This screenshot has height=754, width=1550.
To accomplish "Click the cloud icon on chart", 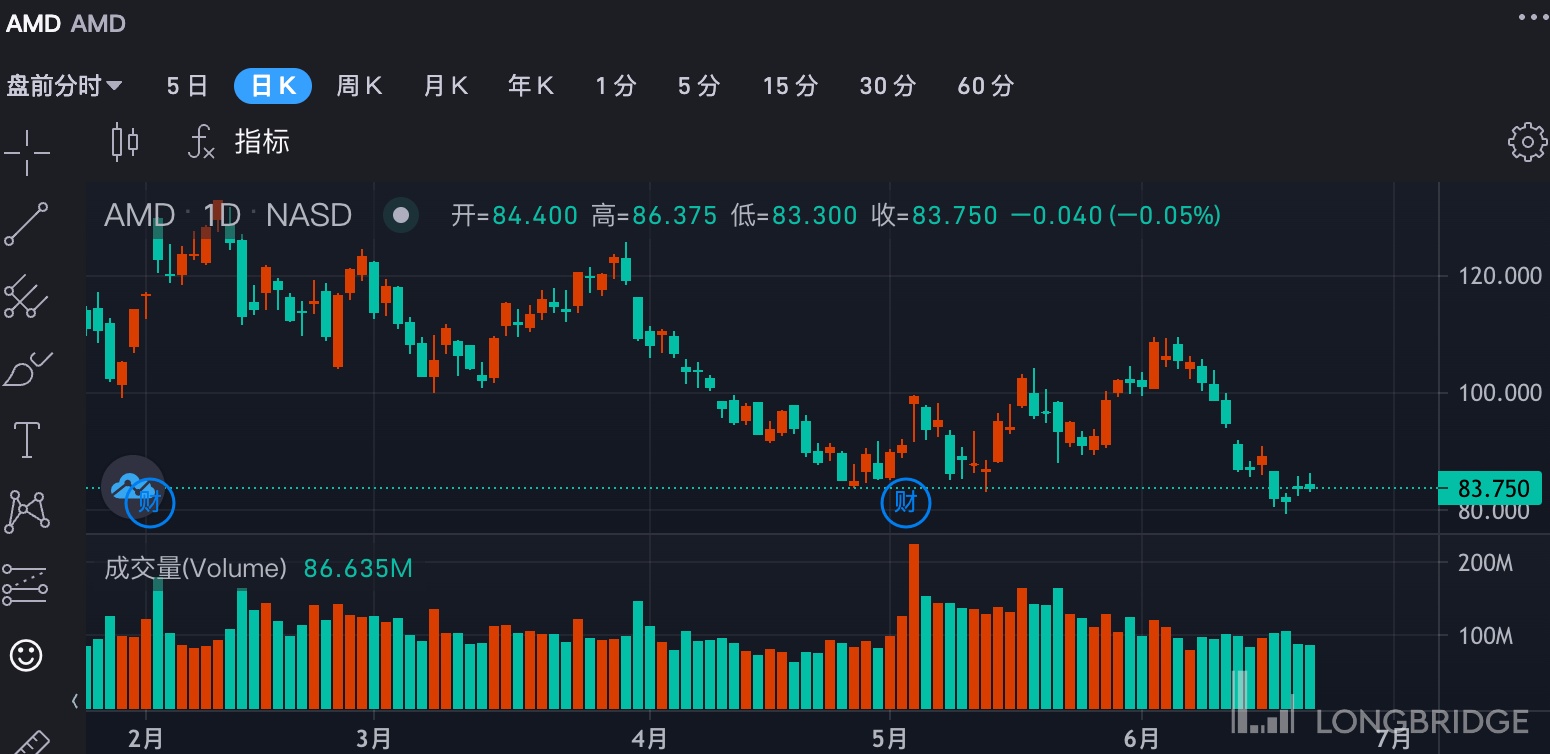I will coord(131,486).
